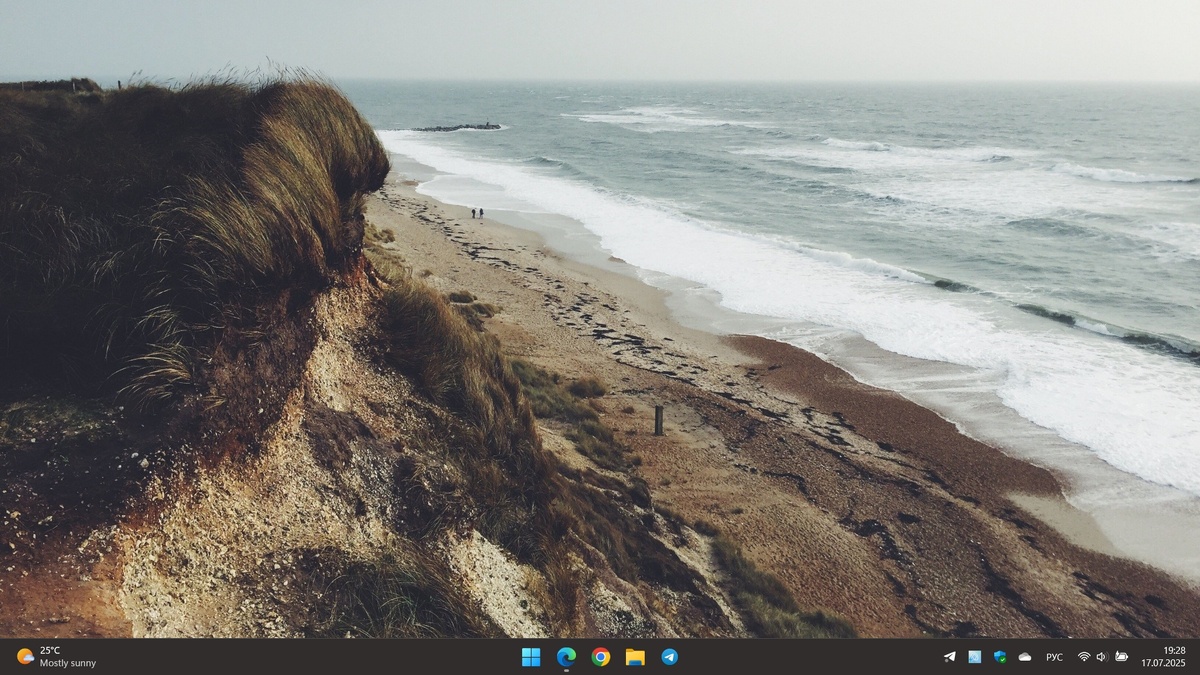This screenshot has width=1200, height=675.
Task: Open Telegram from the taskbar
Action: pyautogui.click(x=669, y=657)
